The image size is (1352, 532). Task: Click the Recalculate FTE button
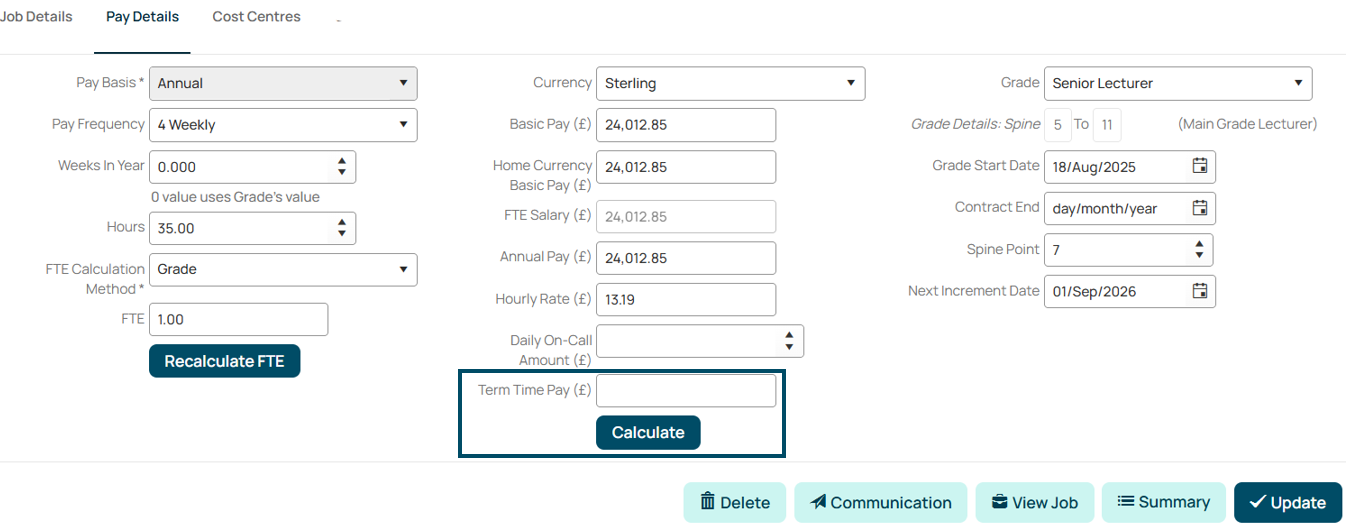(x=224, y=361)
